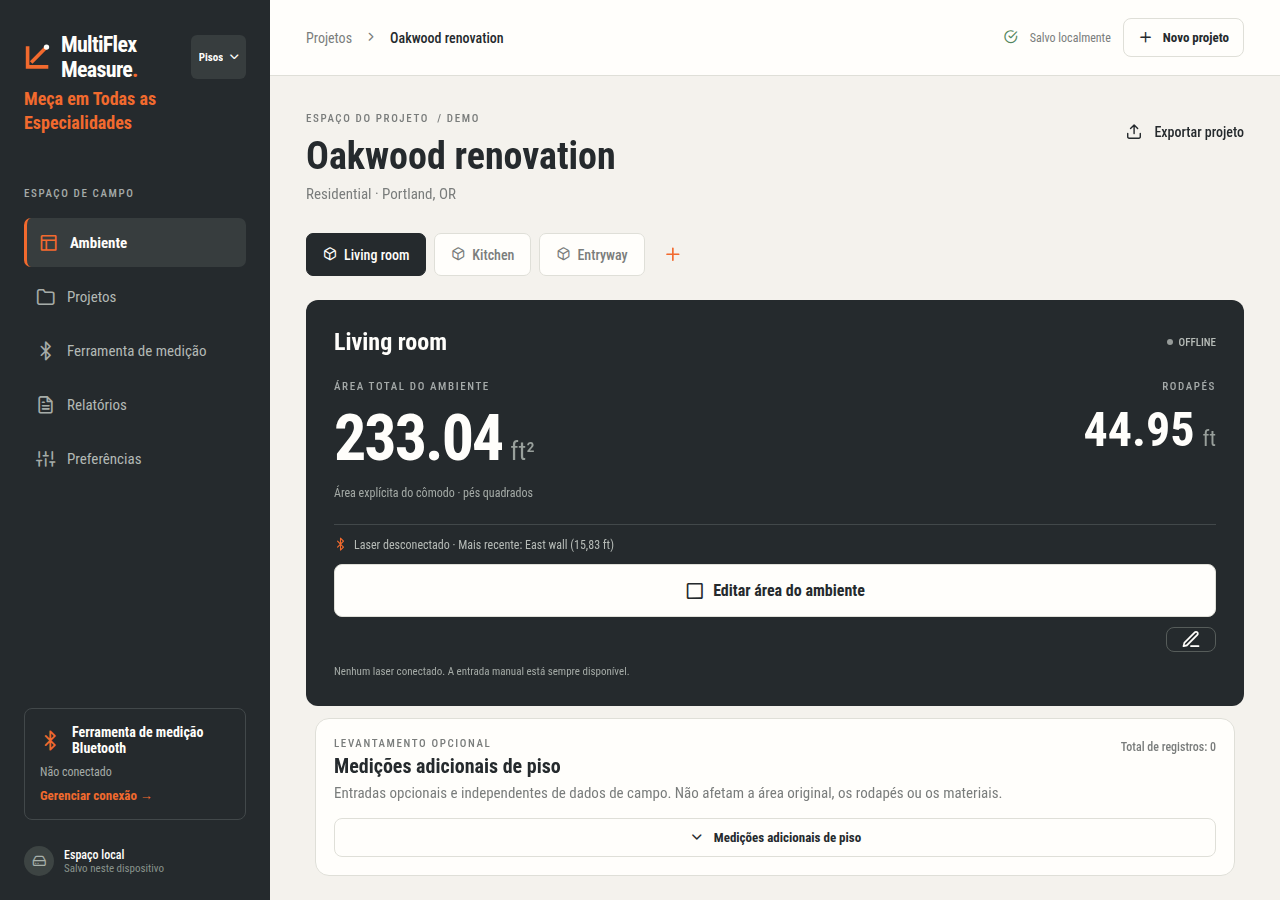Click Total de registros: 0 text

1168,747
